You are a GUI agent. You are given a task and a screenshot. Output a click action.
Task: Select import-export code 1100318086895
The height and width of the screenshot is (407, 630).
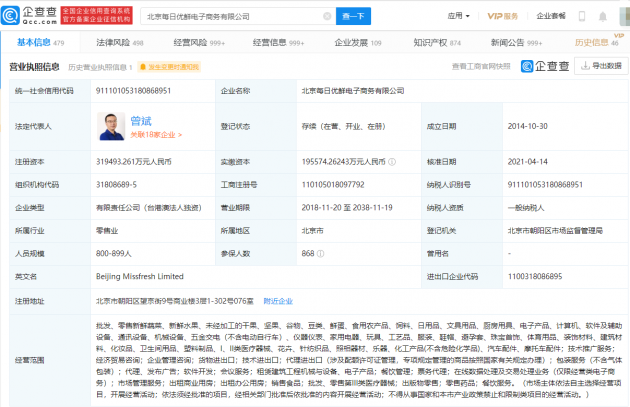click(x=535, y=276)
